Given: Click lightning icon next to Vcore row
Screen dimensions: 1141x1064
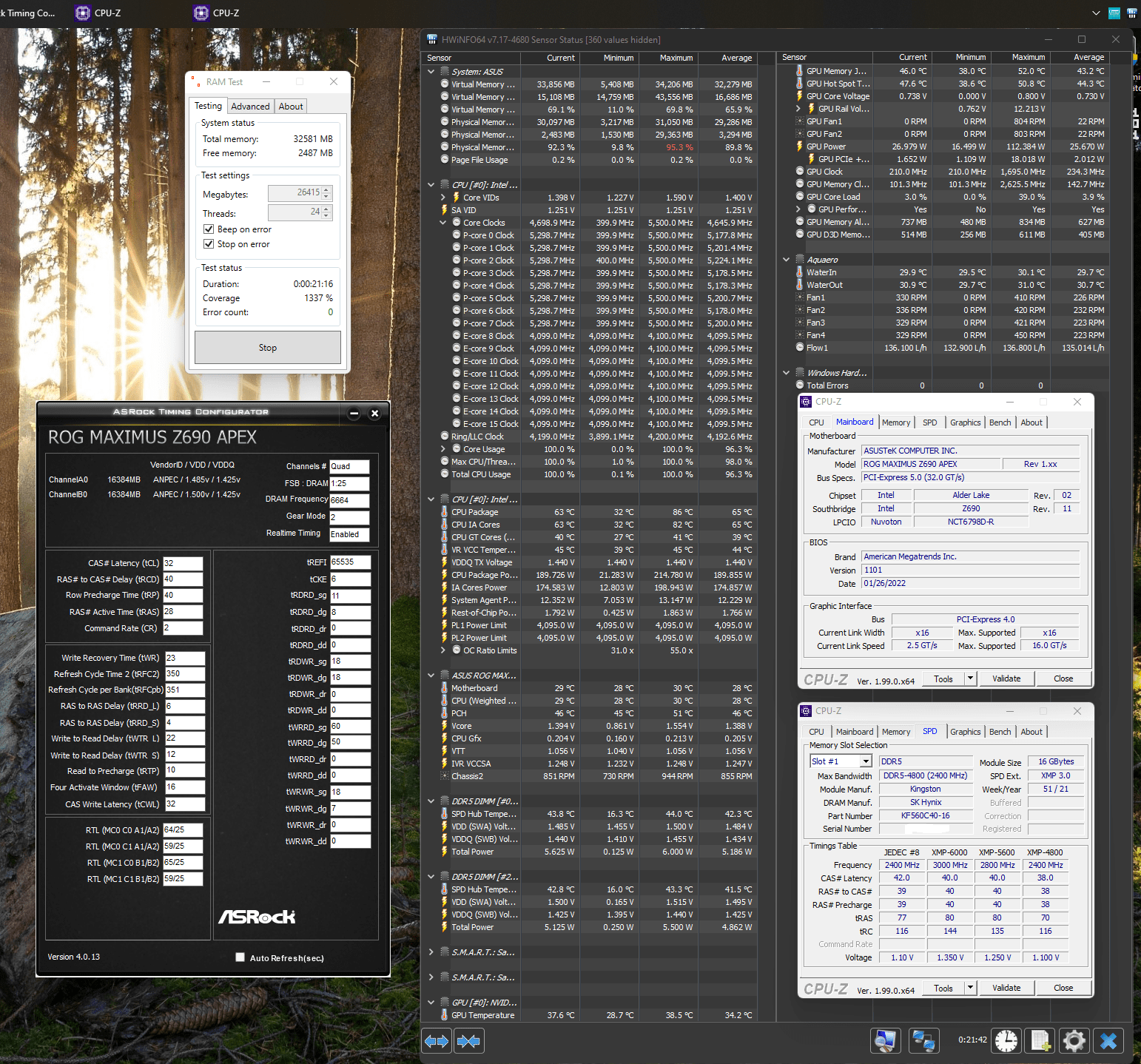Looking at the screenshot, I should (x=444, y=726).
